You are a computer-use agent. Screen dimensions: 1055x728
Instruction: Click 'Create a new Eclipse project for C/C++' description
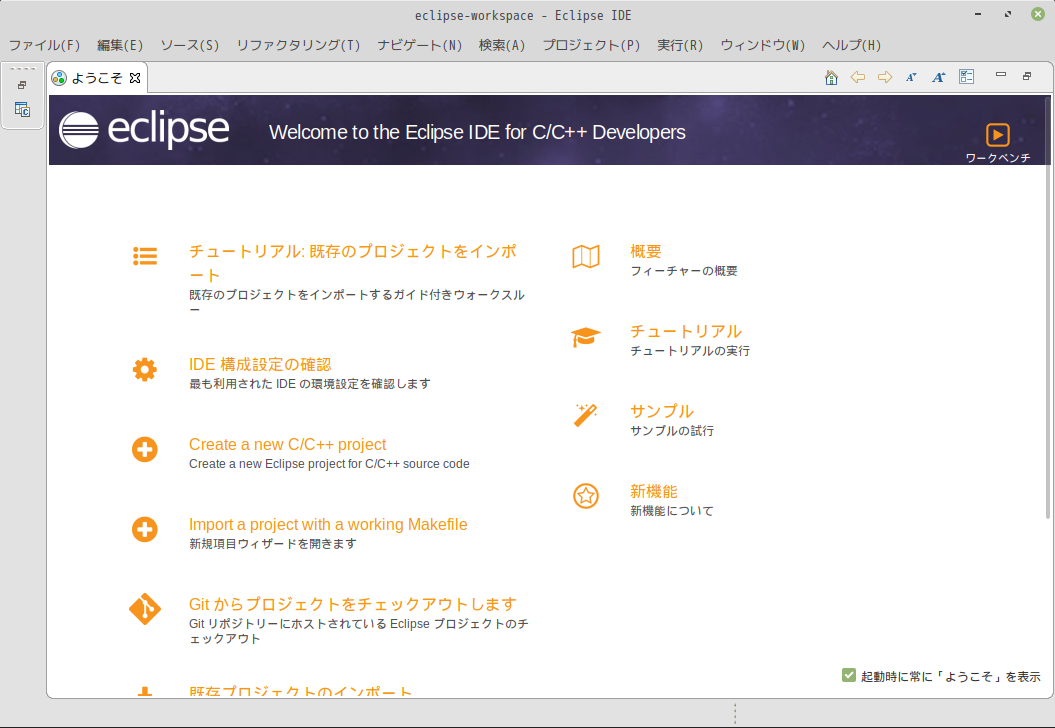click(x=329, y=464)
